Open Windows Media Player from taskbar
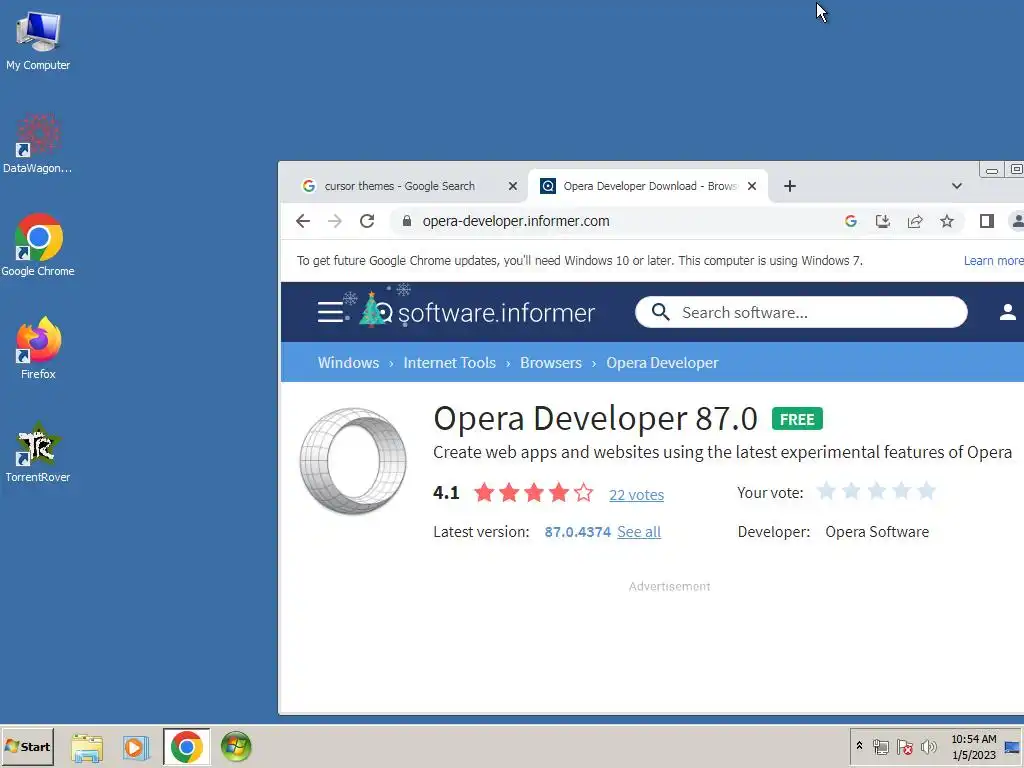 click(136, 747)
